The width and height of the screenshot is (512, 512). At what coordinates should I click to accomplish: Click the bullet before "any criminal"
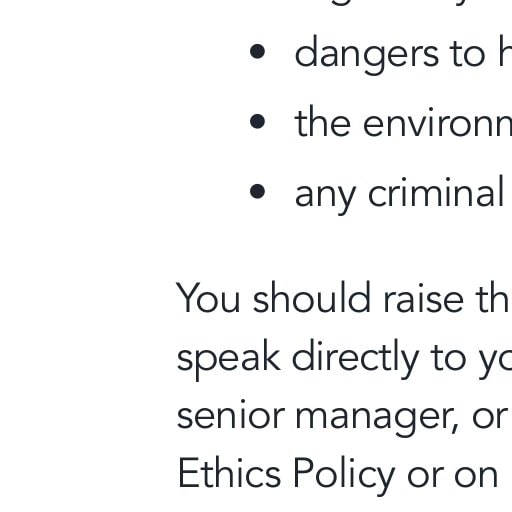(x=257, y=192)
